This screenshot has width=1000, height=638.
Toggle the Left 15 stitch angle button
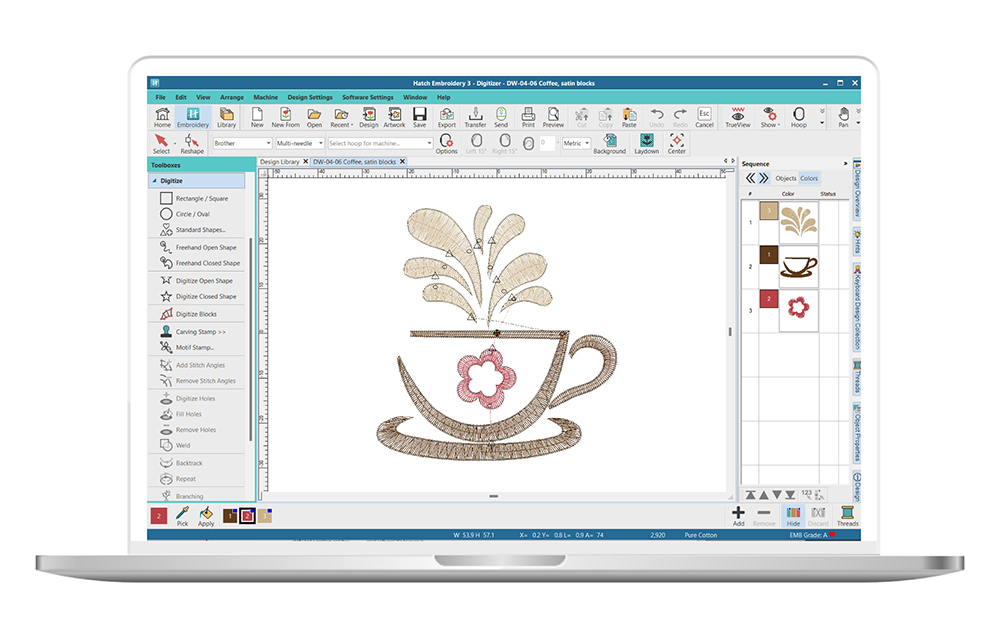pos(478,143)
